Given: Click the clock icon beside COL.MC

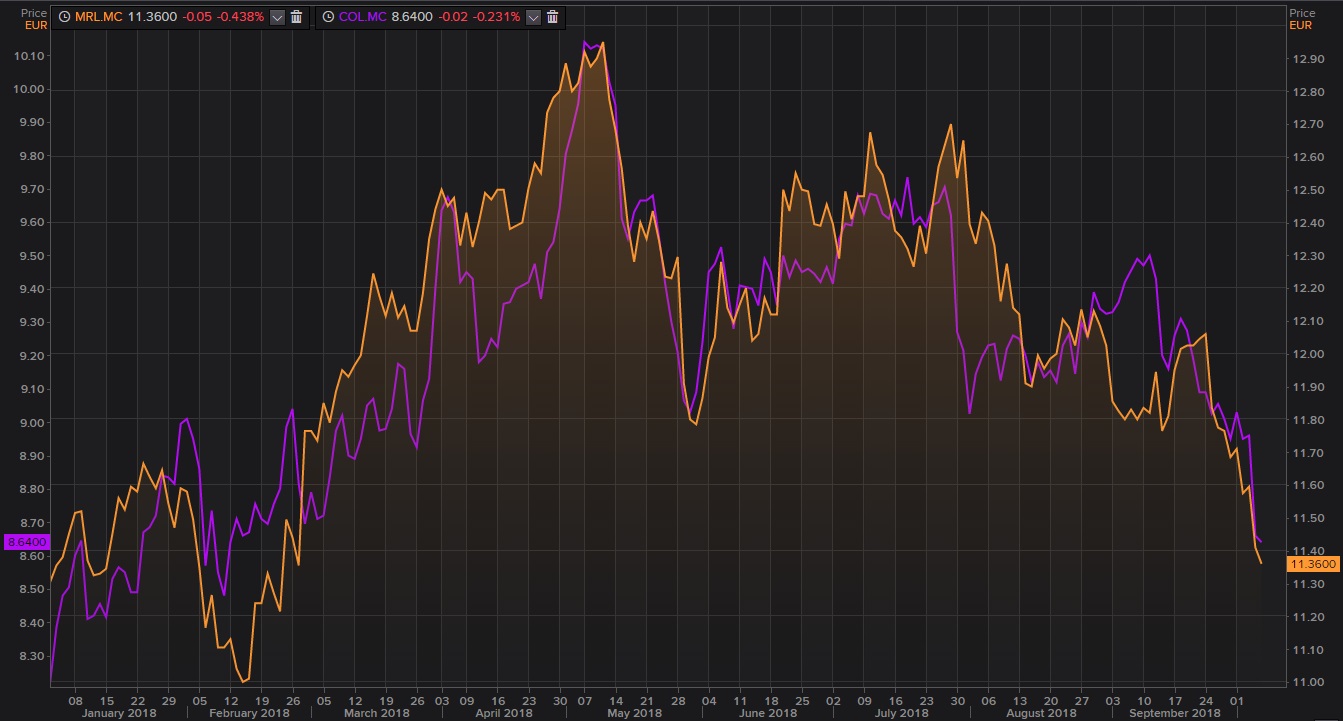Looking at the screenshot, I should tap(328, 17).
